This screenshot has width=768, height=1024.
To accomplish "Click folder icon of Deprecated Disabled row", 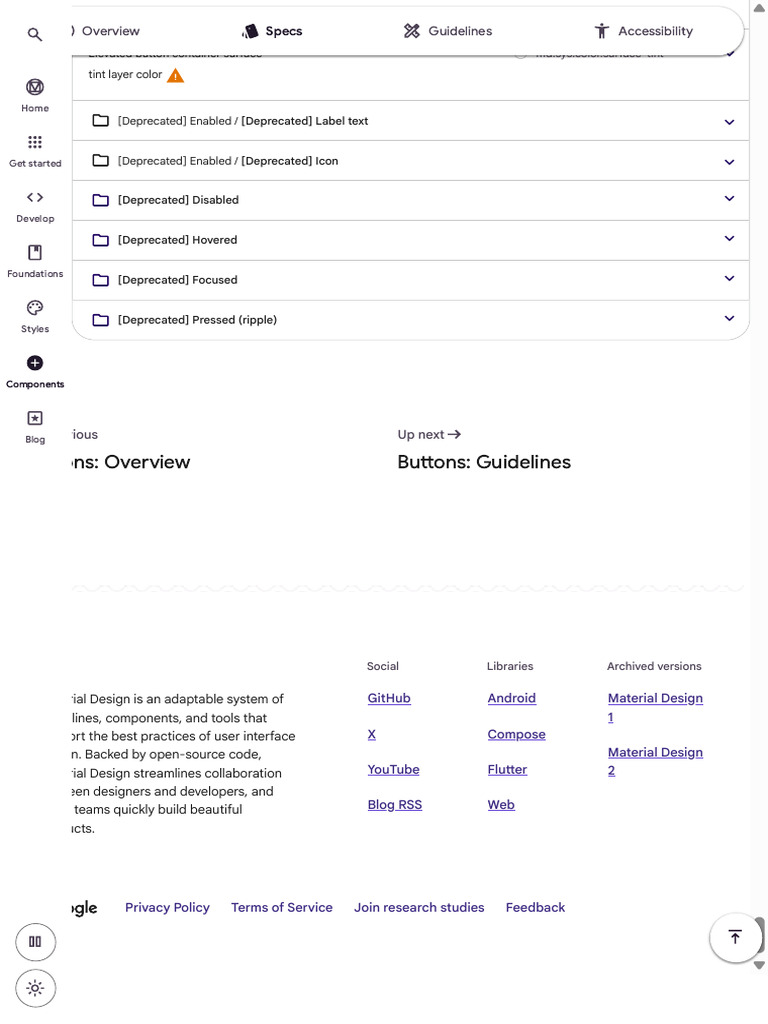I will point(101,200).
